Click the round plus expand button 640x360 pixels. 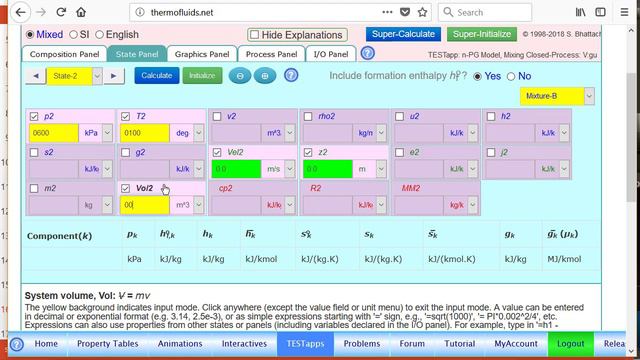pos(265,76)
